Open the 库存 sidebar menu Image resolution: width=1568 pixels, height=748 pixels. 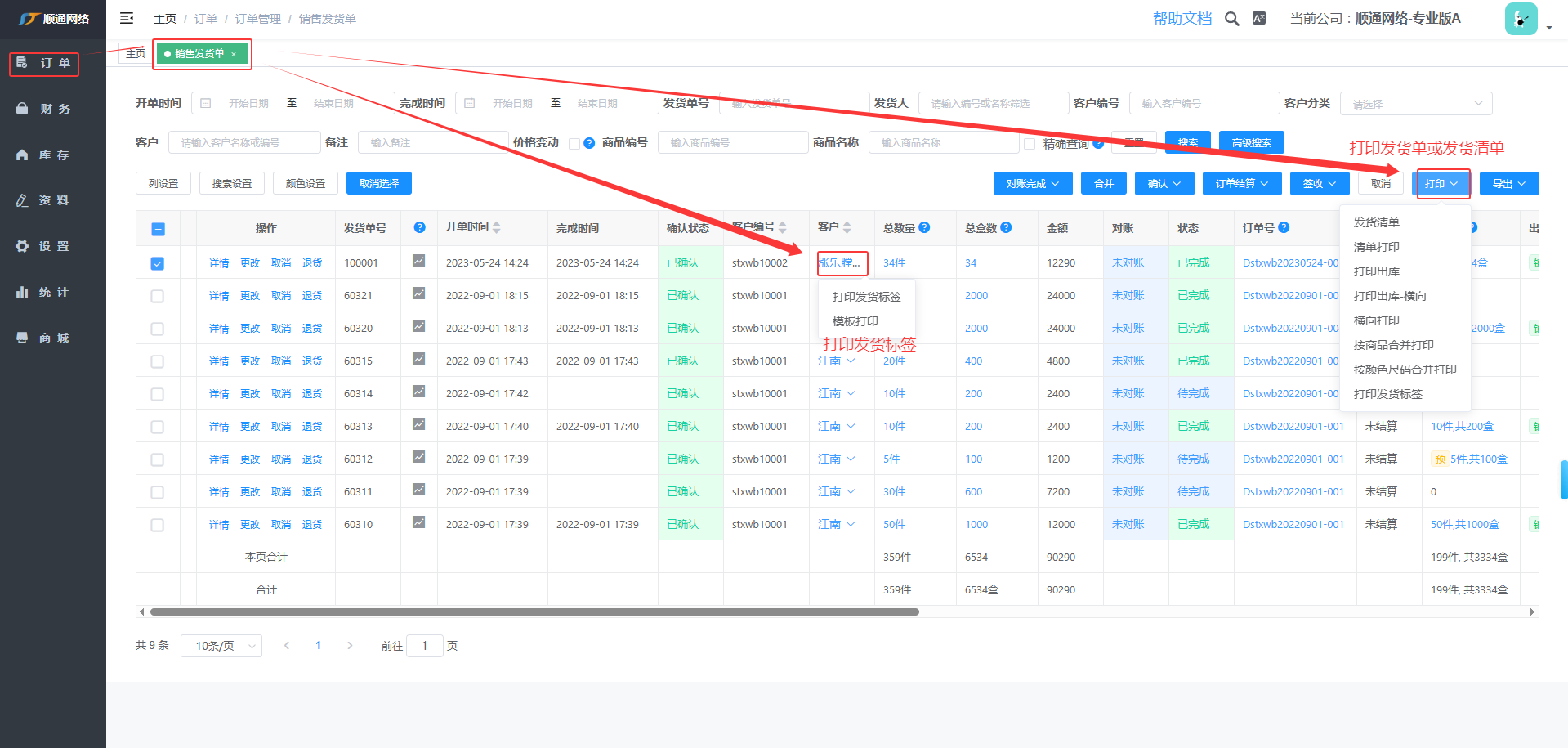pyautogui.click(x=44, y=155)
